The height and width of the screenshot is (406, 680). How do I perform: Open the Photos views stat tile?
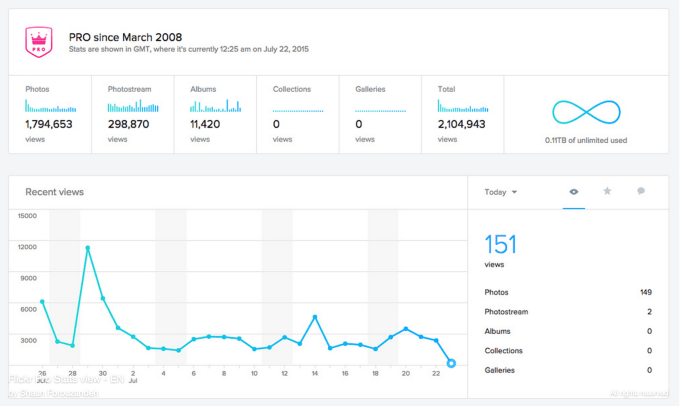click(50, 115)
